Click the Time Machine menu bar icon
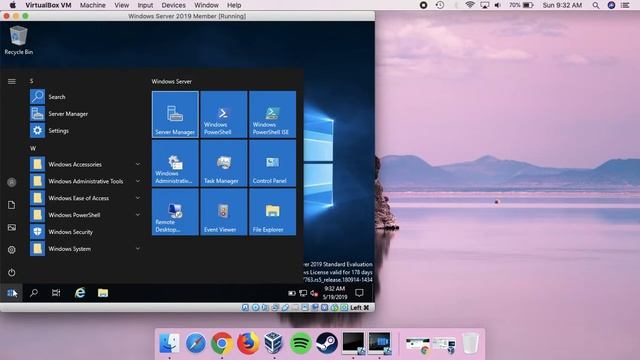Image resolution: width=640 pixels, height=360 pixels. (440, 5)
